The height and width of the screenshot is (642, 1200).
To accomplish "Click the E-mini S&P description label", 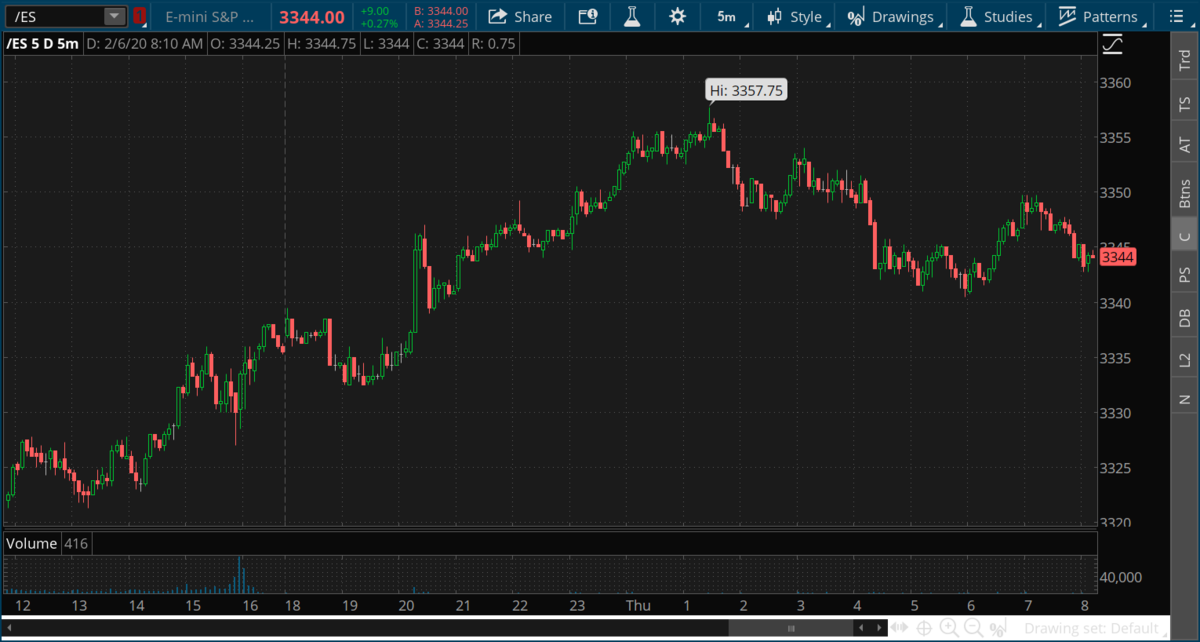I will tap(209, 17).
